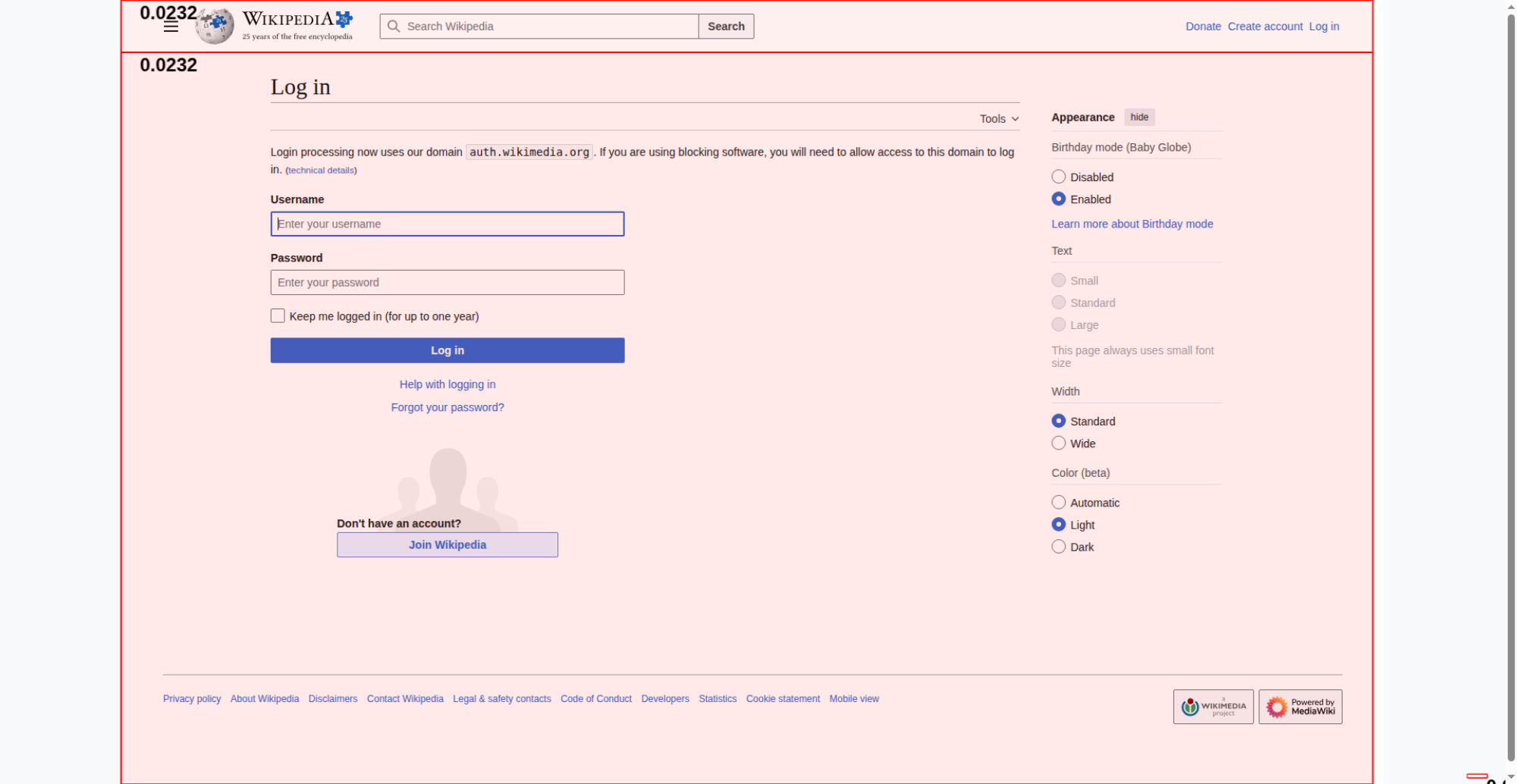Check Keep me logged in checkbox
The height and width of the screenshot is (784, 1517).
278,316
